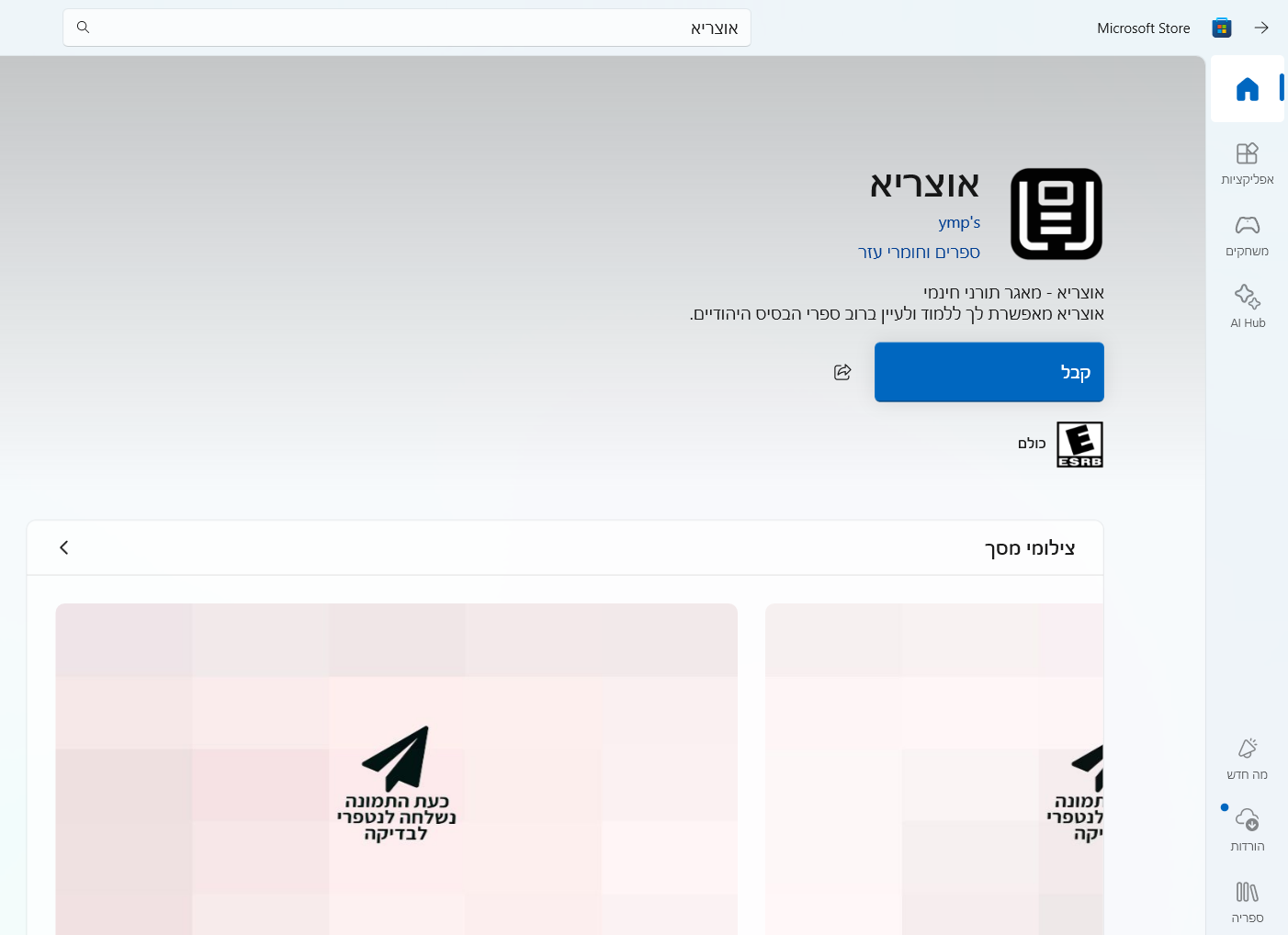Screen dimensions: 1288x935
Task: Click the share icon beside the קבל button
Action: pyautogui.click(x=842, y=372)
